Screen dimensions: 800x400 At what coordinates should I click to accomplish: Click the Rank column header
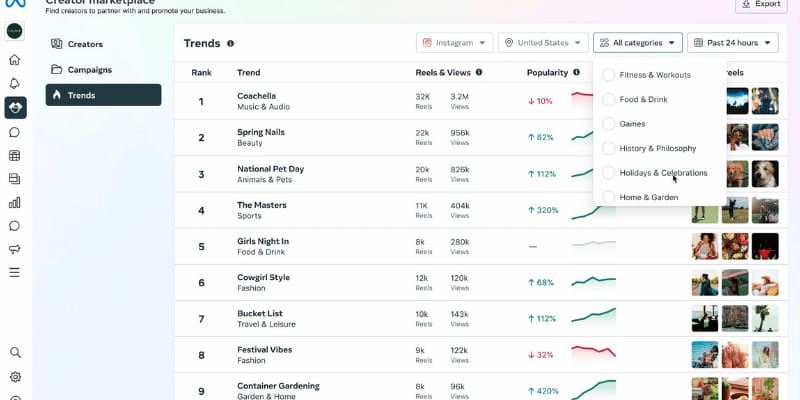pyautogui.click(x=202, y=72)
